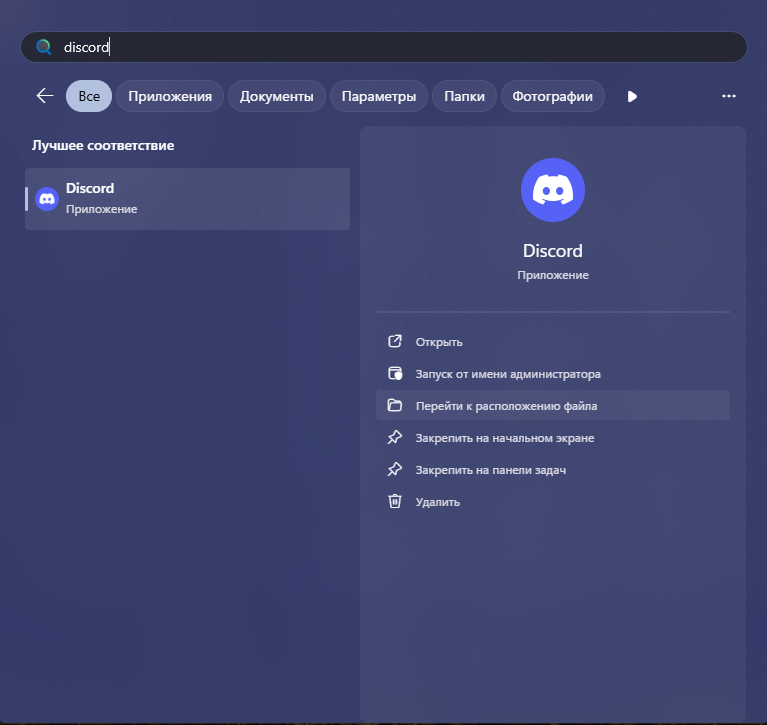767x725 pixels.
Task: Click the 'Discord' title in preview pane
Action: pos(553,251)
